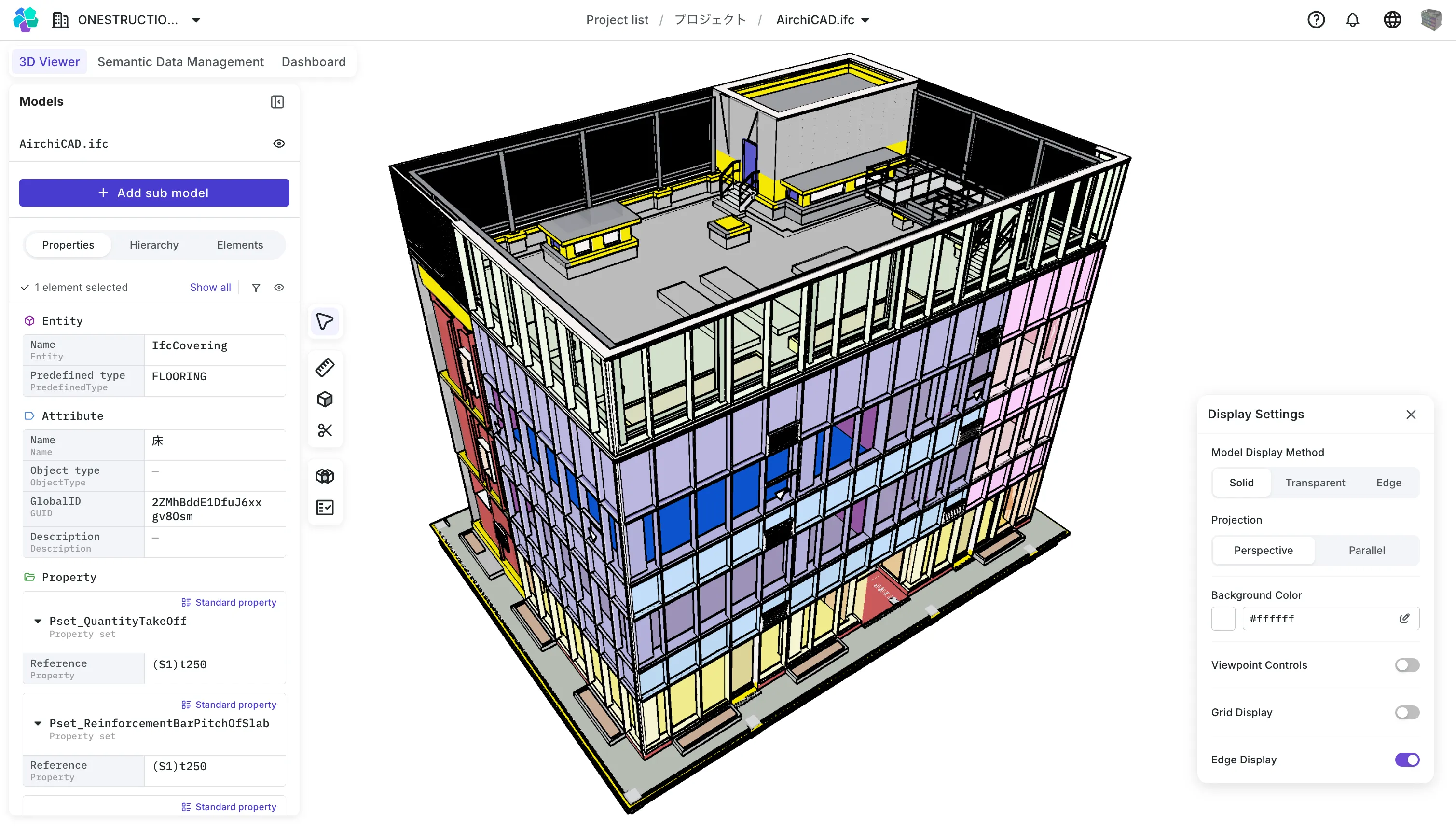Screen dimensions: 1456x829
Task: Select Parallel projection
Action: click(x=1366, y=550)
